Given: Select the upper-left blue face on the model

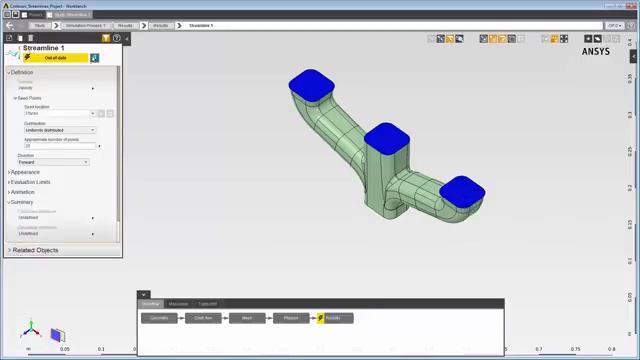Looking at the screenshot, I should pos(311,85).
